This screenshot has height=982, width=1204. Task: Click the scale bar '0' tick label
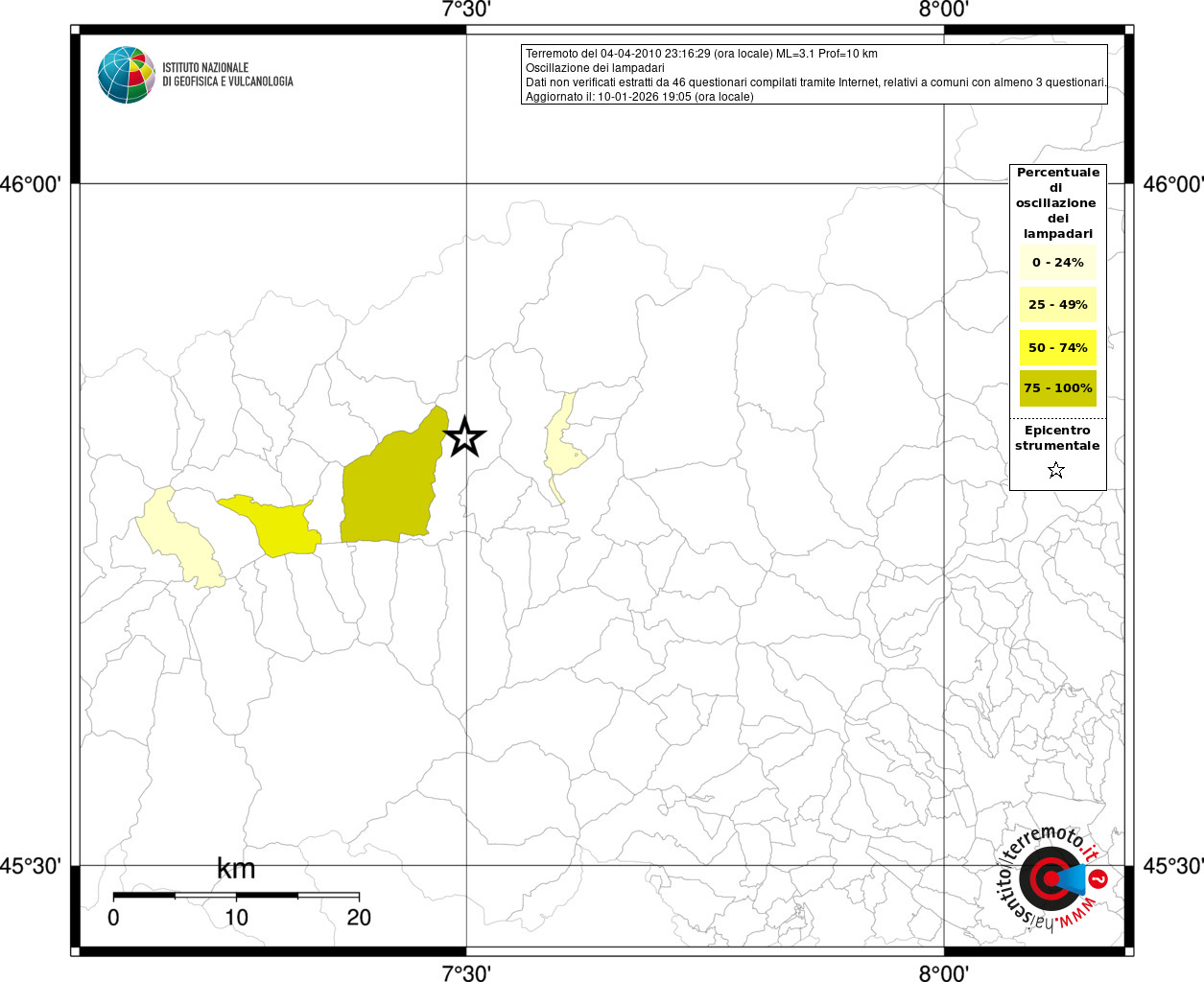pyautogui.click(x=113, y=918)
